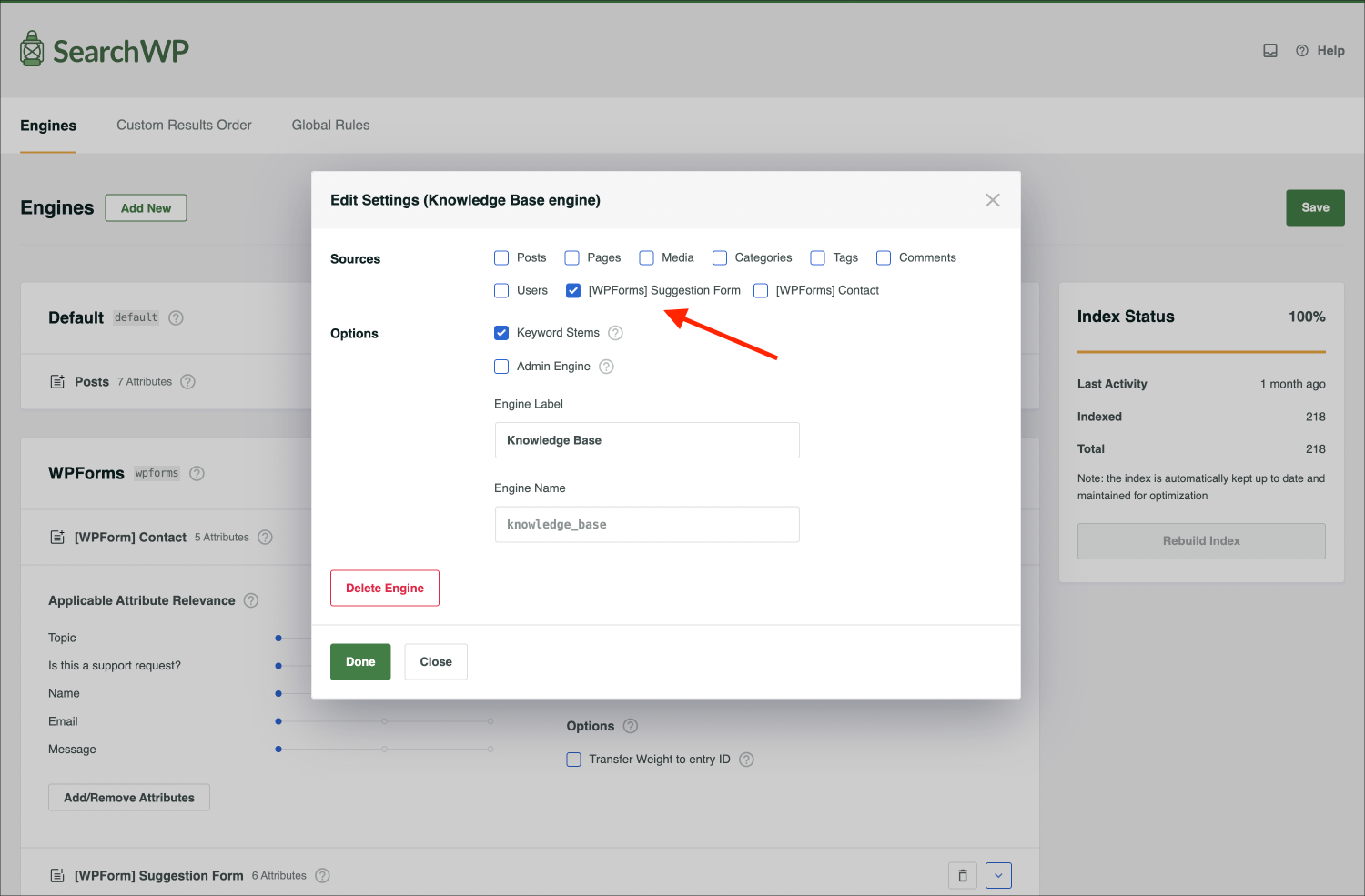This screenshot has width=1365, height=896.
Task: Enable the Tags source checkbox
Action: coord(818,257)
